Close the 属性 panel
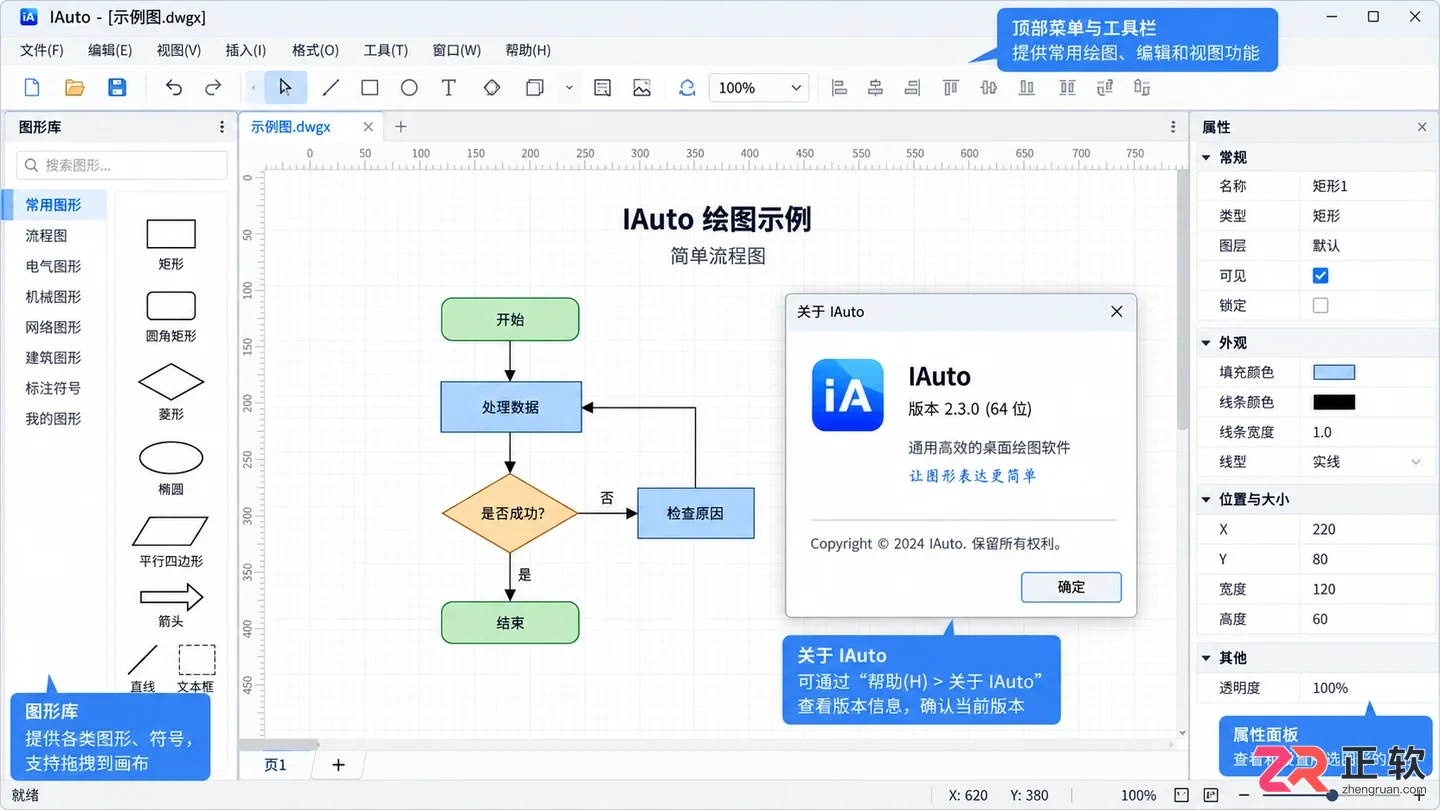Screen dimensions: 1440x810 [x=1422, y=127]
